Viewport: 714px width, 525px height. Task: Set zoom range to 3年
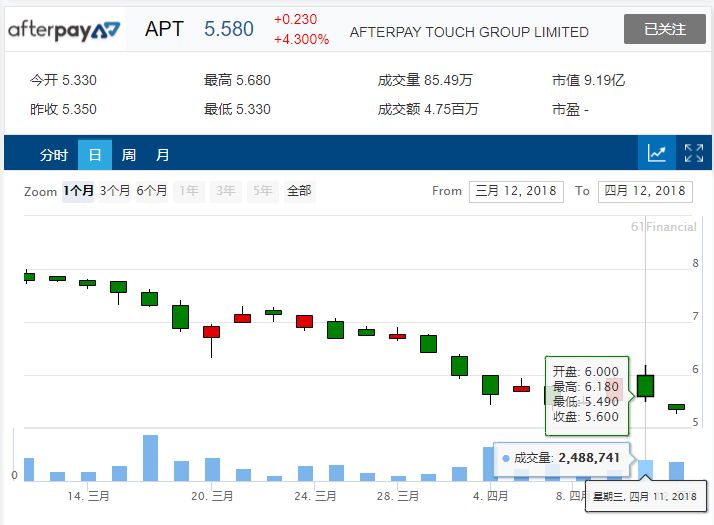pyautogui.click(x=225, y=191)
